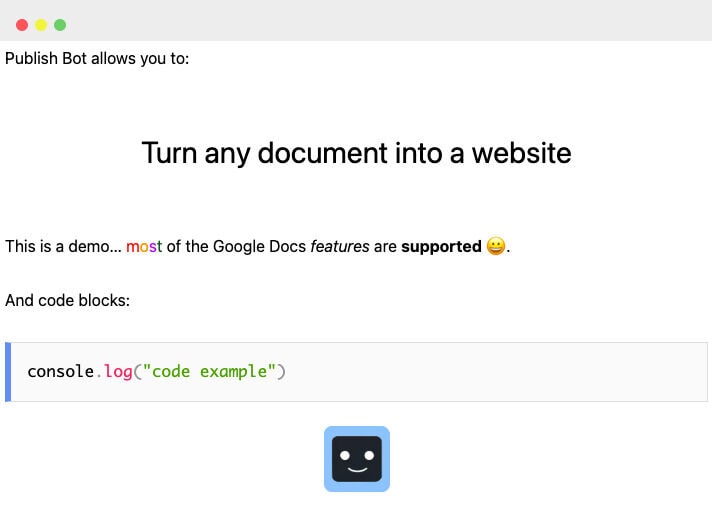Click the "Google Docs" text
712x518 pixels.
[x=259, y=246]
